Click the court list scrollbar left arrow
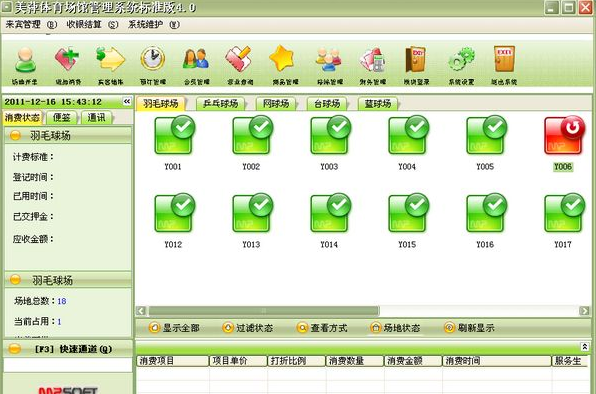This screenshot has width=596, height=394. (x=141, y=311)
